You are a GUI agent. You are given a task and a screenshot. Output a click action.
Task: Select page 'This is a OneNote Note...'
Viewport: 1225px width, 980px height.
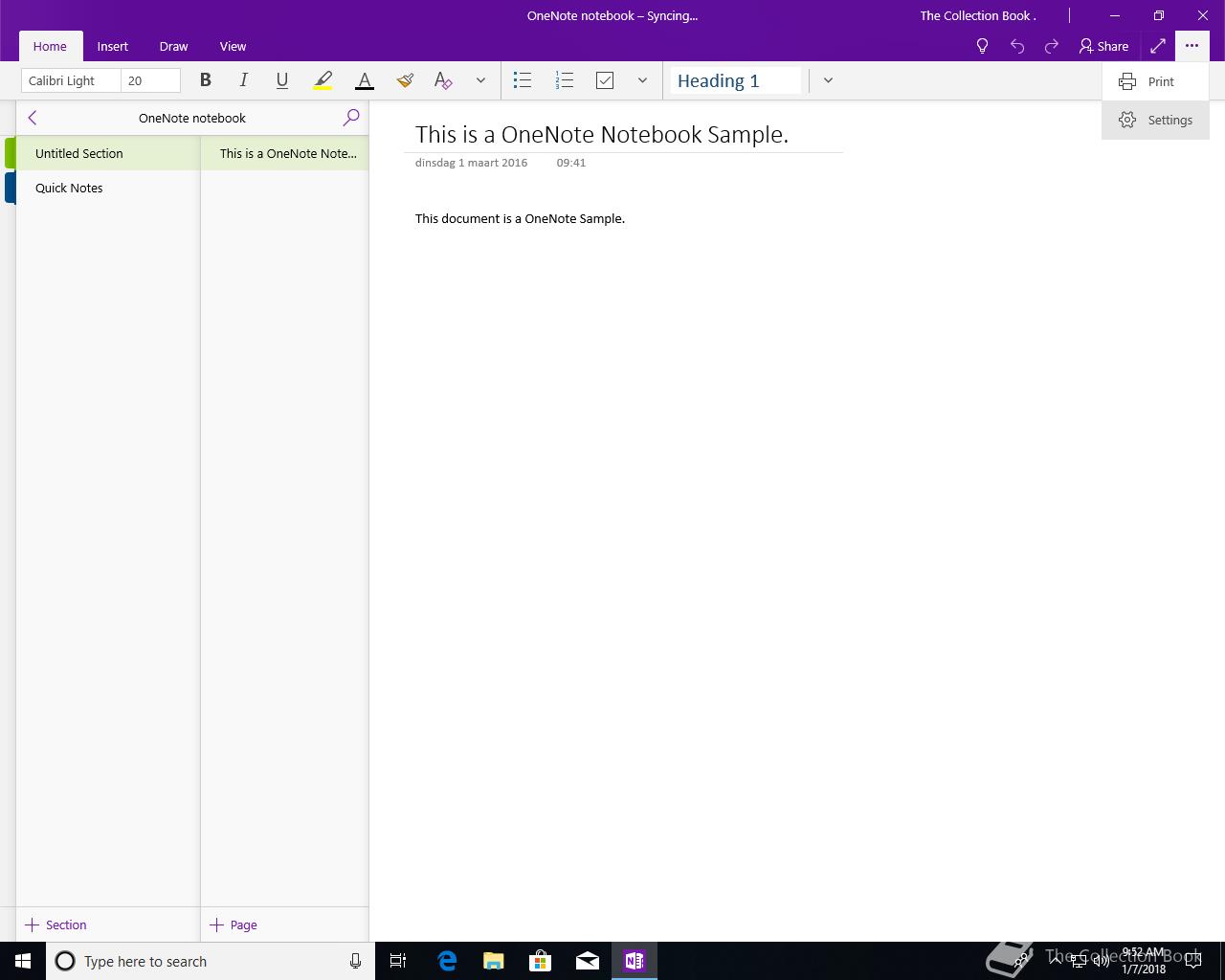point(284,153)
